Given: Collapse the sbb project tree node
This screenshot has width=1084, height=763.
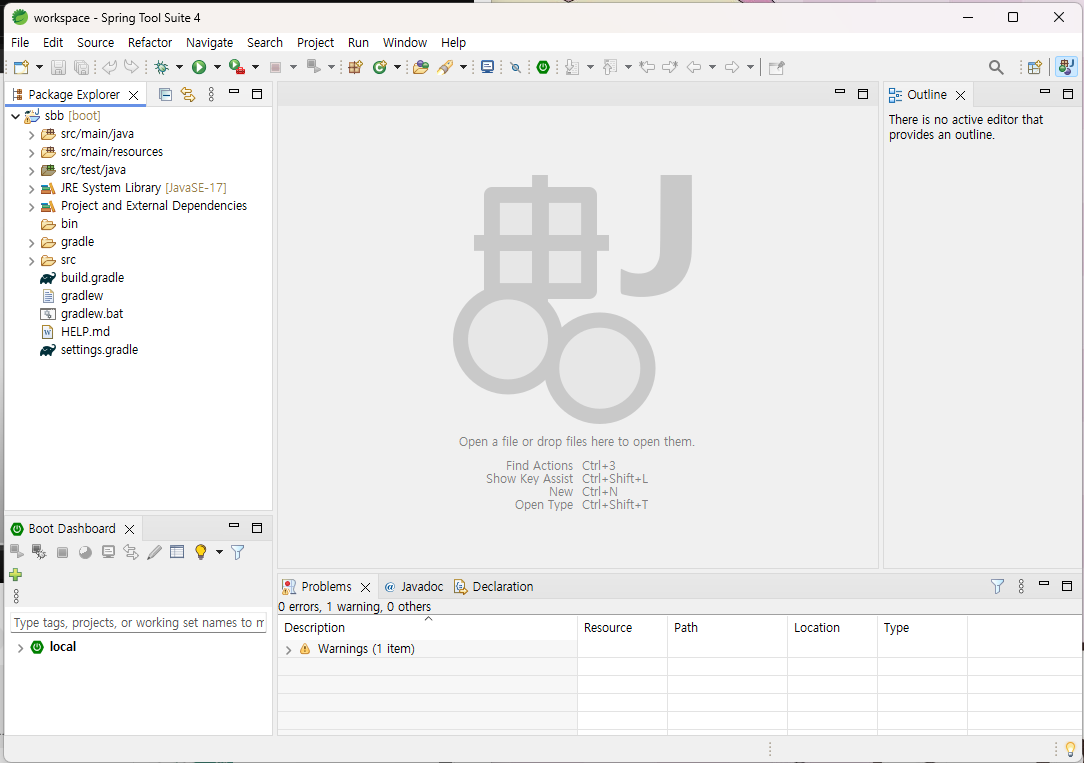Looking at the screenshot, I should coord(15,116).
